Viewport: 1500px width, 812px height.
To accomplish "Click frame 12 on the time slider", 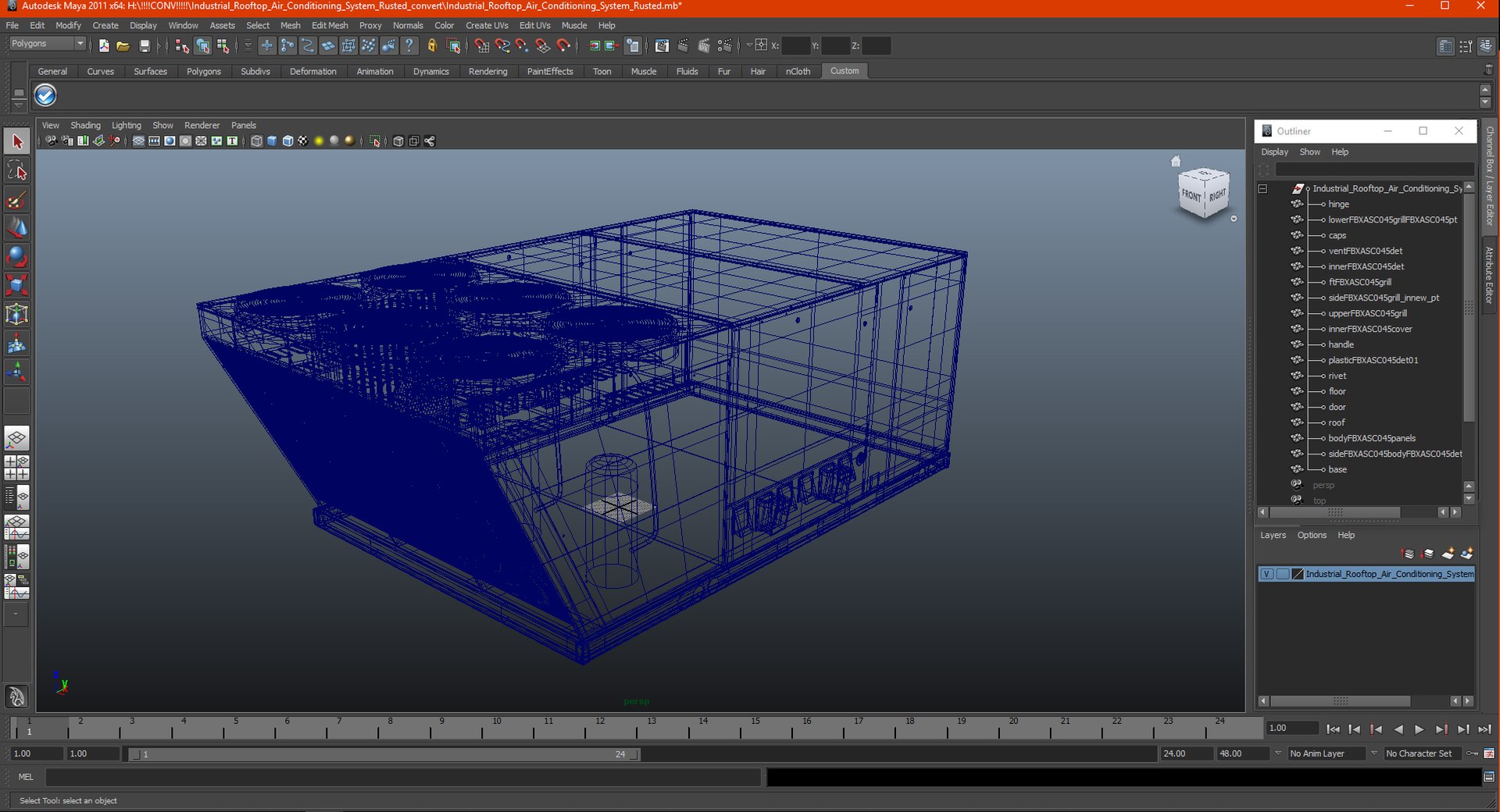I will pyautogui.click(x=599, y=728).
